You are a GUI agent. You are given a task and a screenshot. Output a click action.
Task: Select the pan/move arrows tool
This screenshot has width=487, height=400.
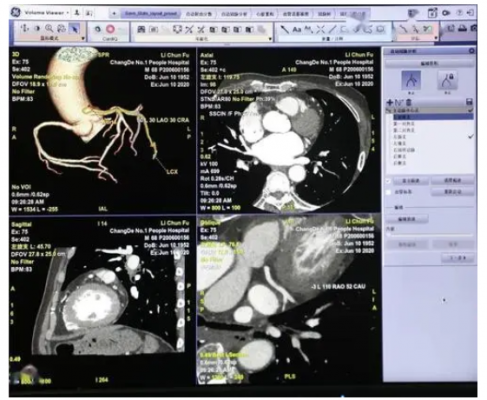24,29
